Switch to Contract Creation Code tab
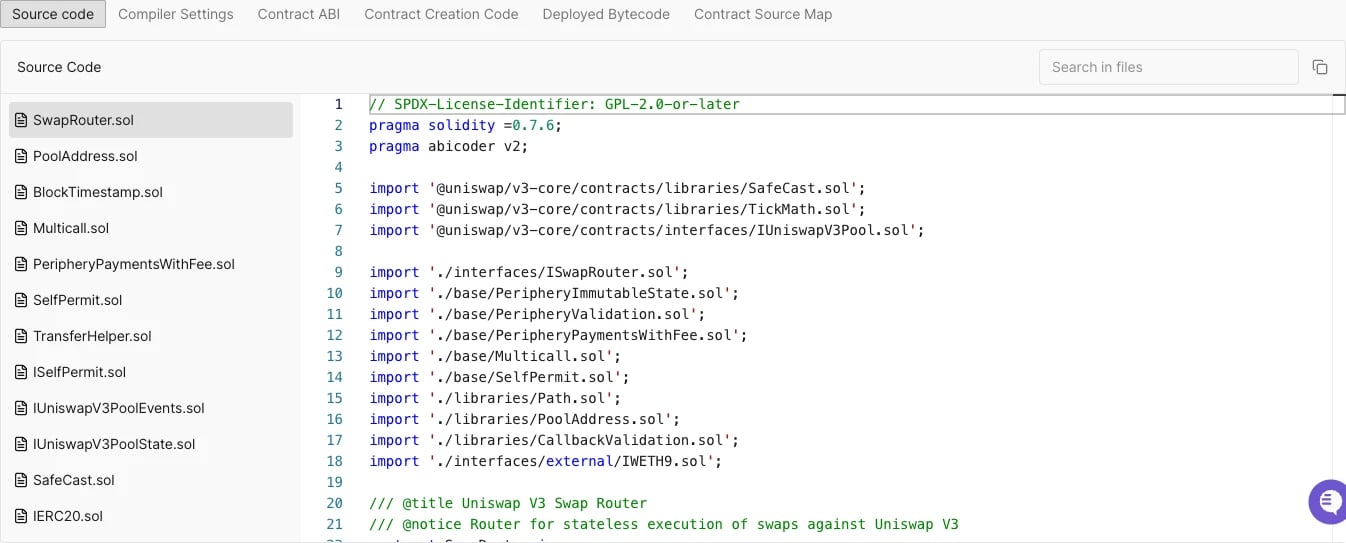The width and height of the screenshot is (1346, 543). point(441,14)
